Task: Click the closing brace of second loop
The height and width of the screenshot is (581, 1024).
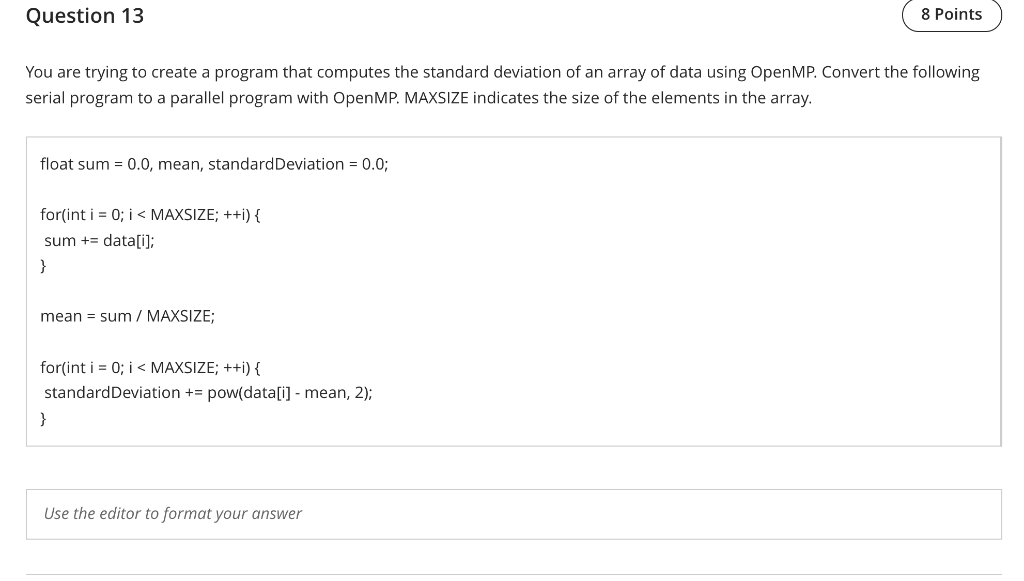Action: click(x=42, y=418)
